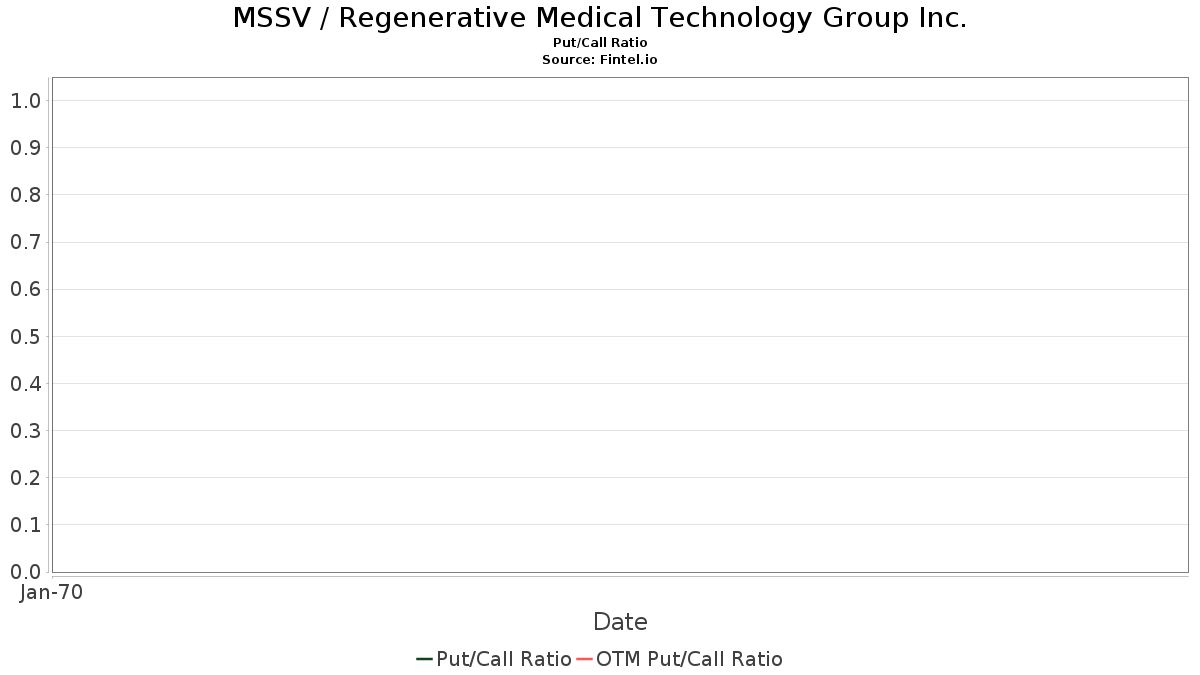This screenshot has height=675, width=1200.
Task: Click the 0.4 y-axis tick label
Action: [x=25, y=384]
